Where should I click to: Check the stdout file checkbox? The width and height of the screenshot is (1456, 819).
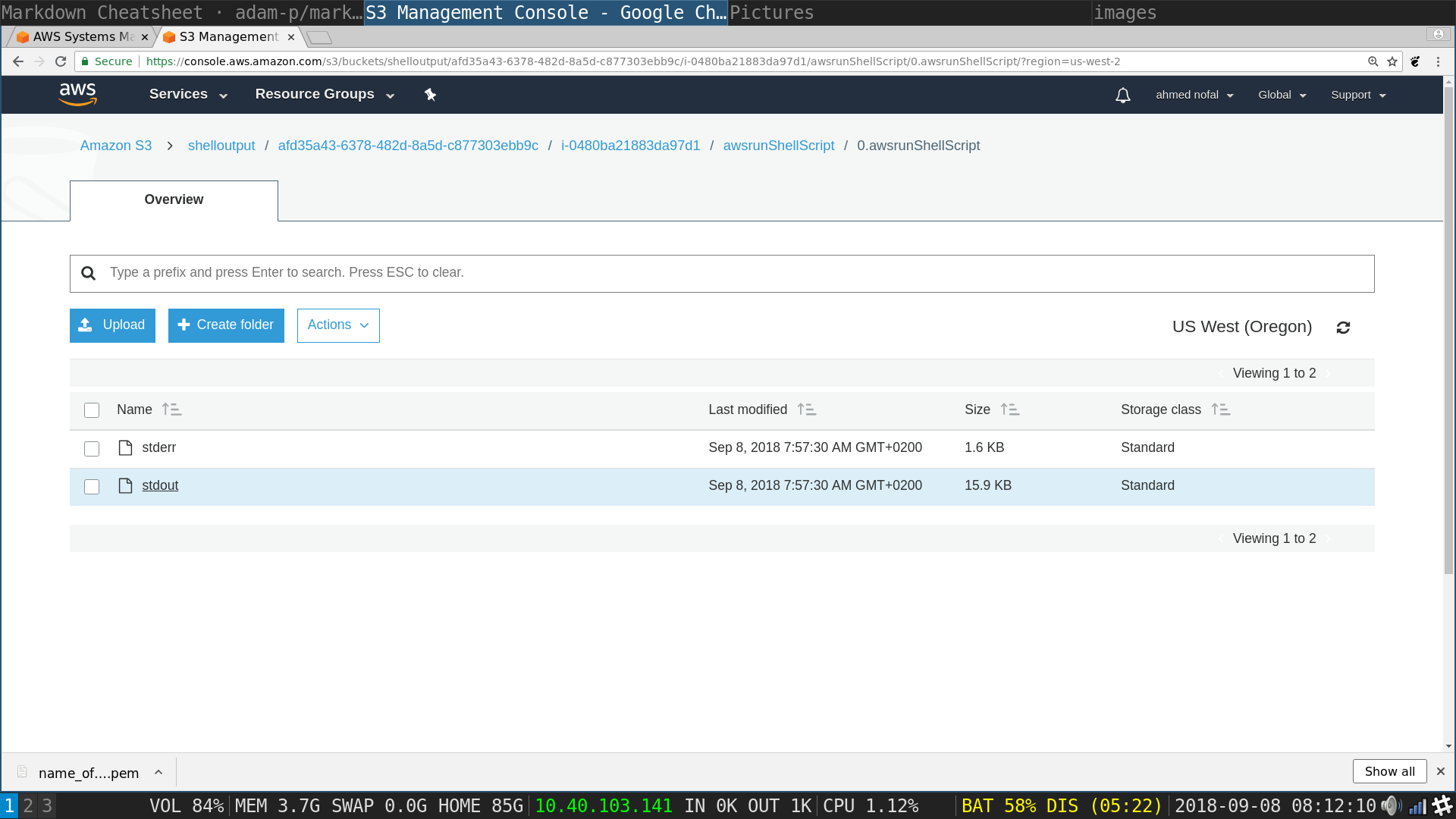pyautogui.click(x=92, y=487)
